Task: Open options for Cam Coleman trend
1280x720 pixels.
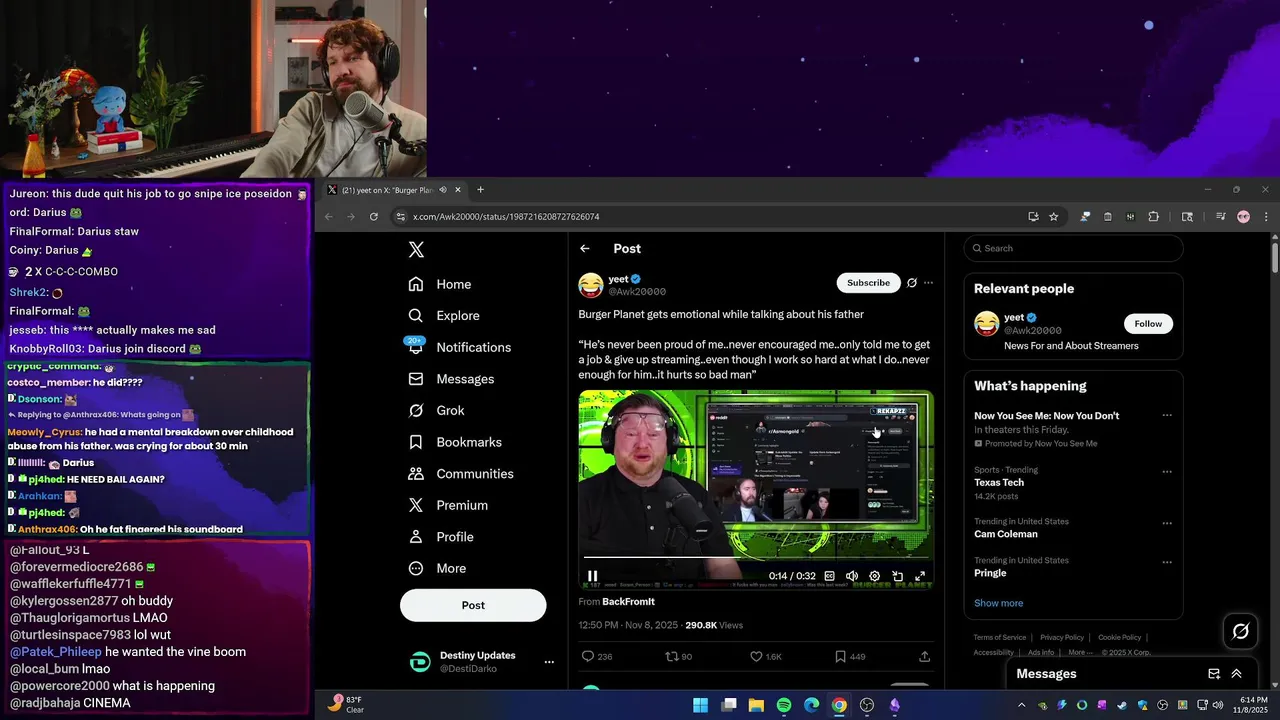Action: coord(1166,523)
